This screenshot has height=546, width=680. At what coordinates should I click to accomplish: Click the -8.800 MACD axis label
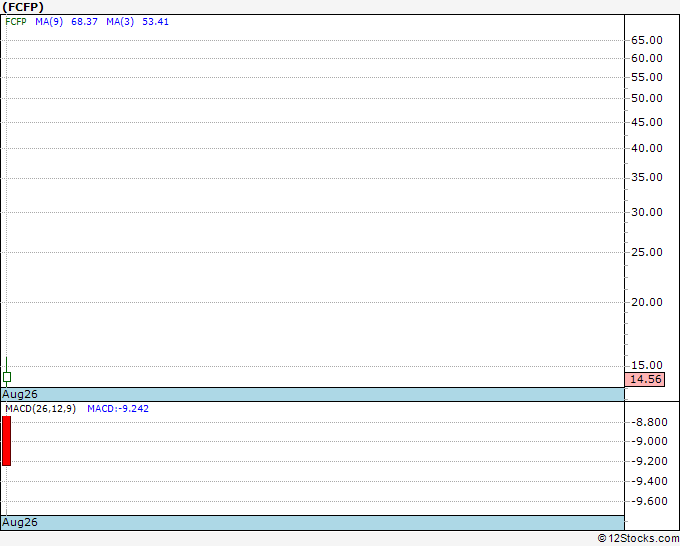pyautogui.click(x=649, y=422)
